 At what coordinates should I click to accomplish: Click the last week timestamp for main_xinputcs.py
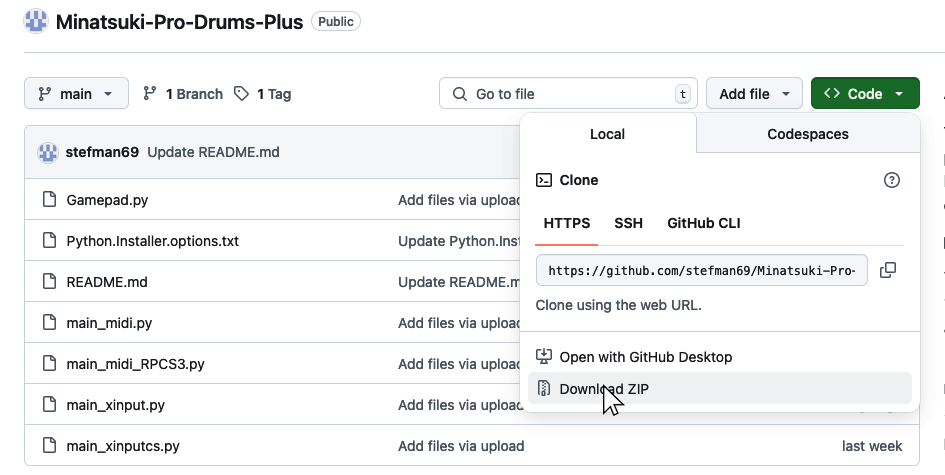tap(871, 446)
